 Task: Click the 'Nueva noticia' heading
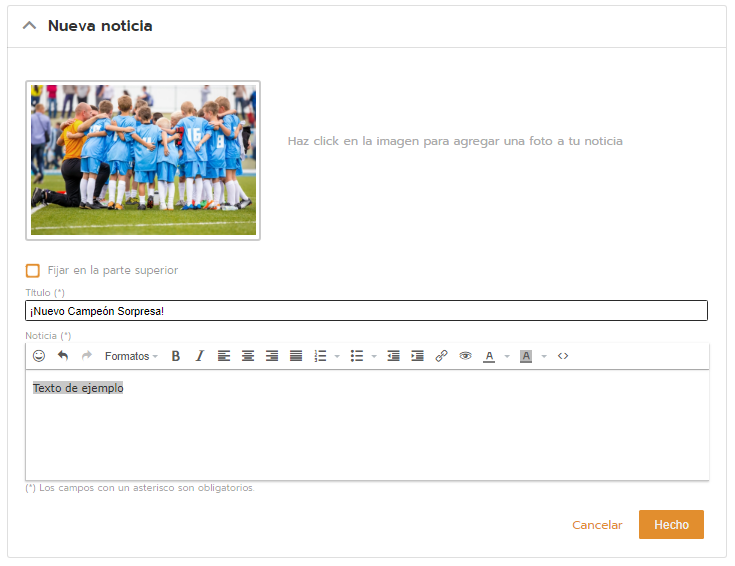coord(100,26)
